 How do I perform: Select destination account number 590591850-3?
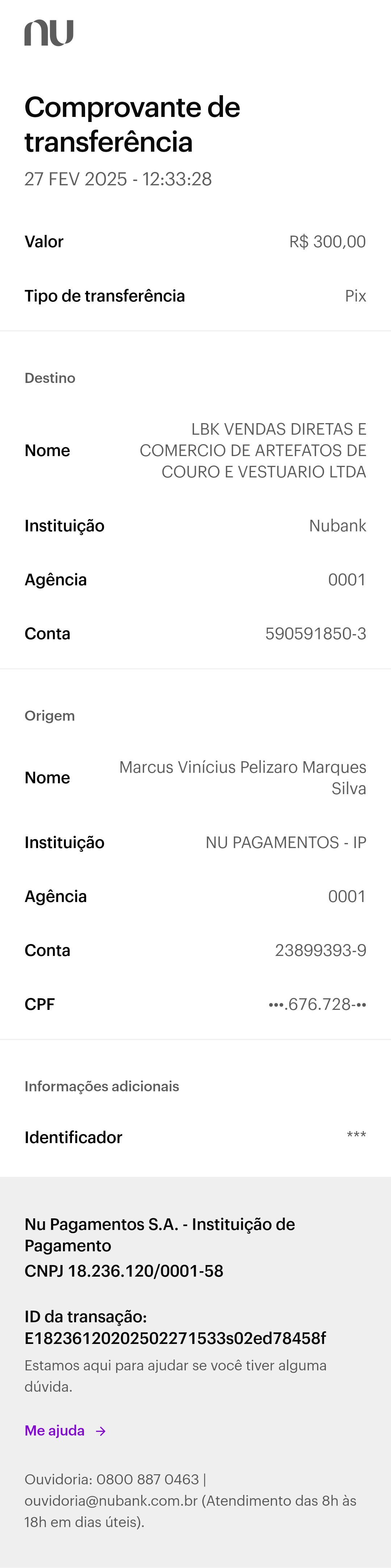(x=315, y=634)
